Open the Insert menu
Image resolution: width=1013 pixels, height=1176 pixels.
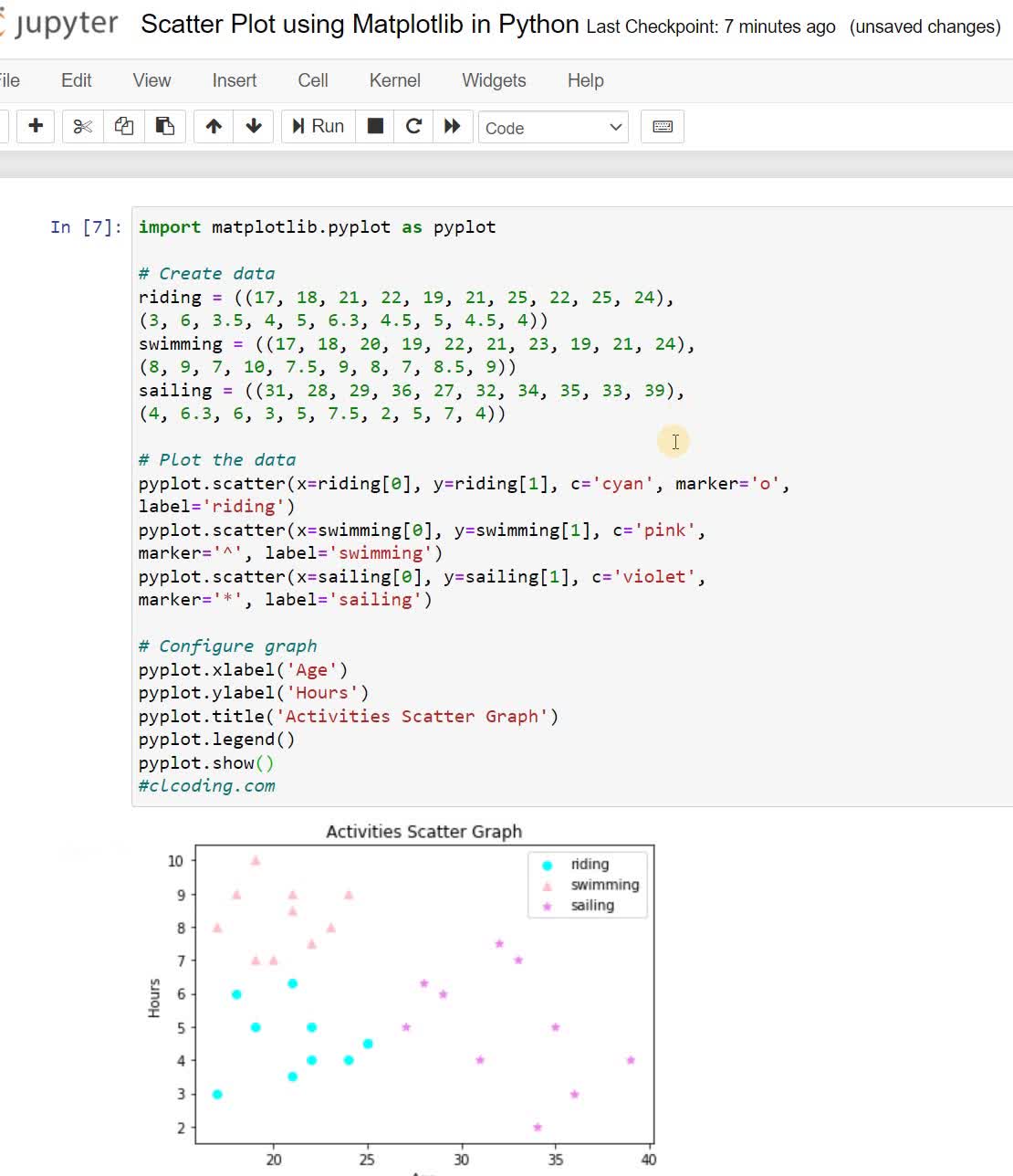coord(235,80)
